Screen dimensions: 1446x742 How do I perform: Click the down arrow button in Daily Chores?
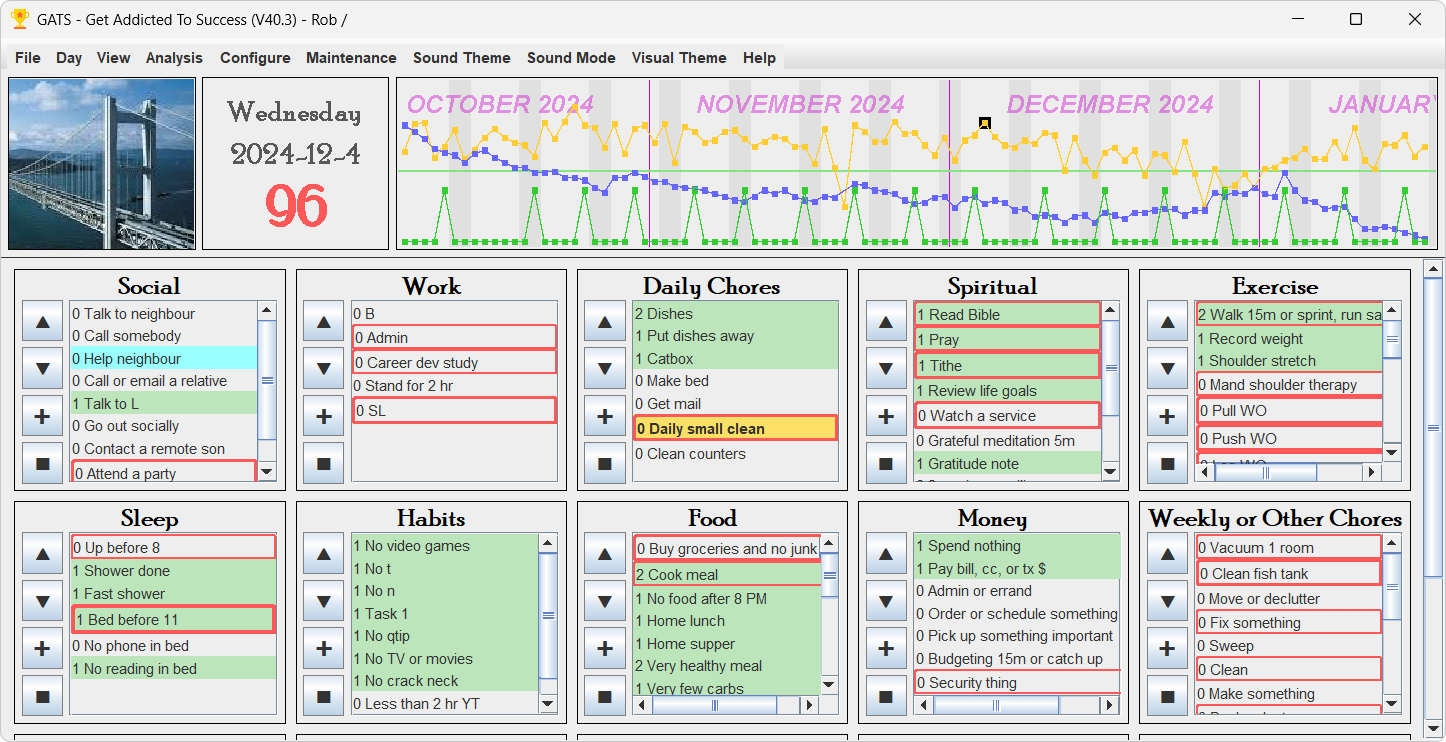tap(604, 369)
